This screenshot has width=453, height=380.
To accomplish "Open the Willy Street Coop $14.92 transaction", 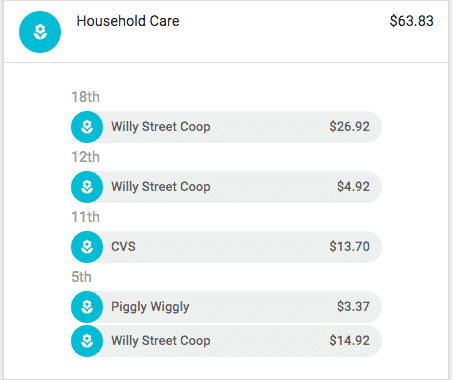I will coord(226,341).
